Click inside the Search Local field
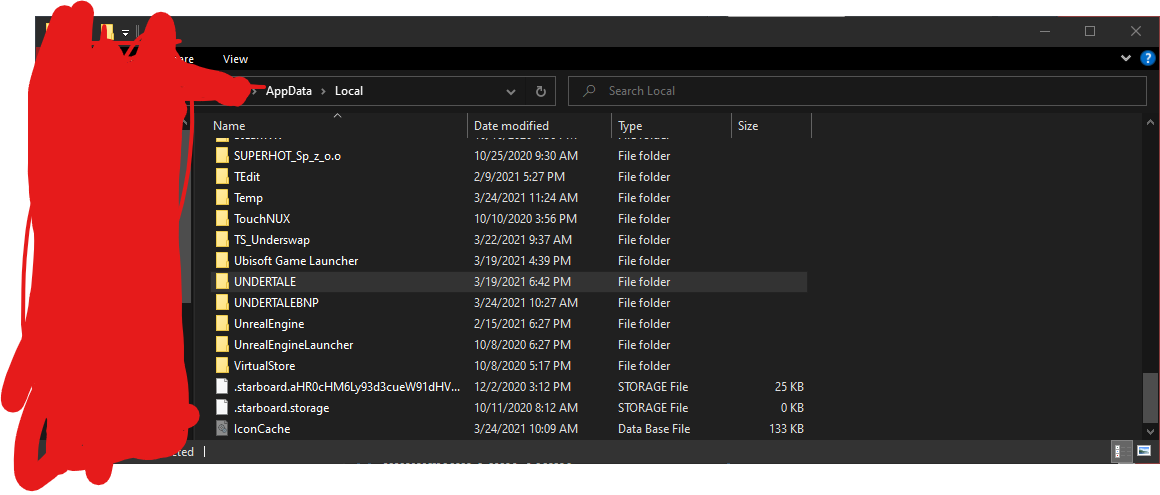Screen dimensions: 1160x495 [x=860, y=91]
